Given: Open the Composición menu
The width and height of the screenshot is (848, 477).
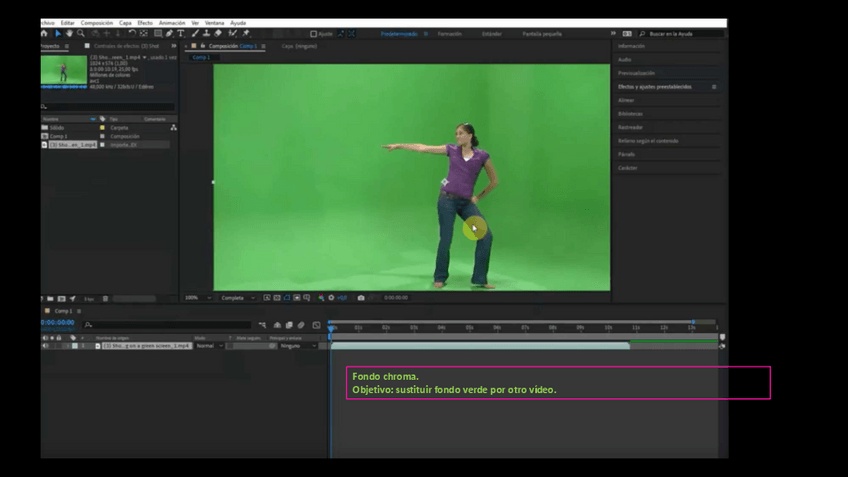Looking at the screenshot, I should [97, 22].
